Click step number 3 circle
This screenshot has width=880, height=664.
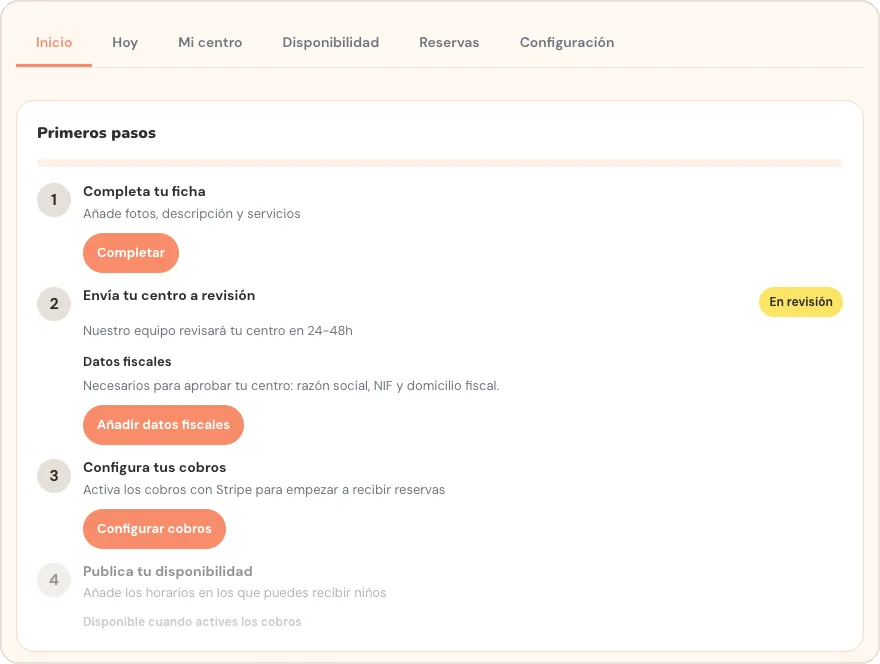[54, 476]
